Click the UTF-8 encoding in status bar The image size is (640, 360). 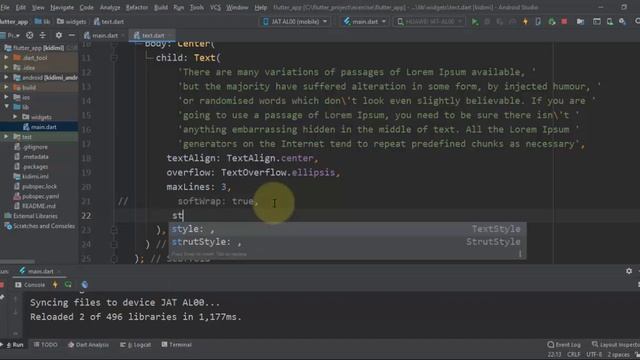594,354
